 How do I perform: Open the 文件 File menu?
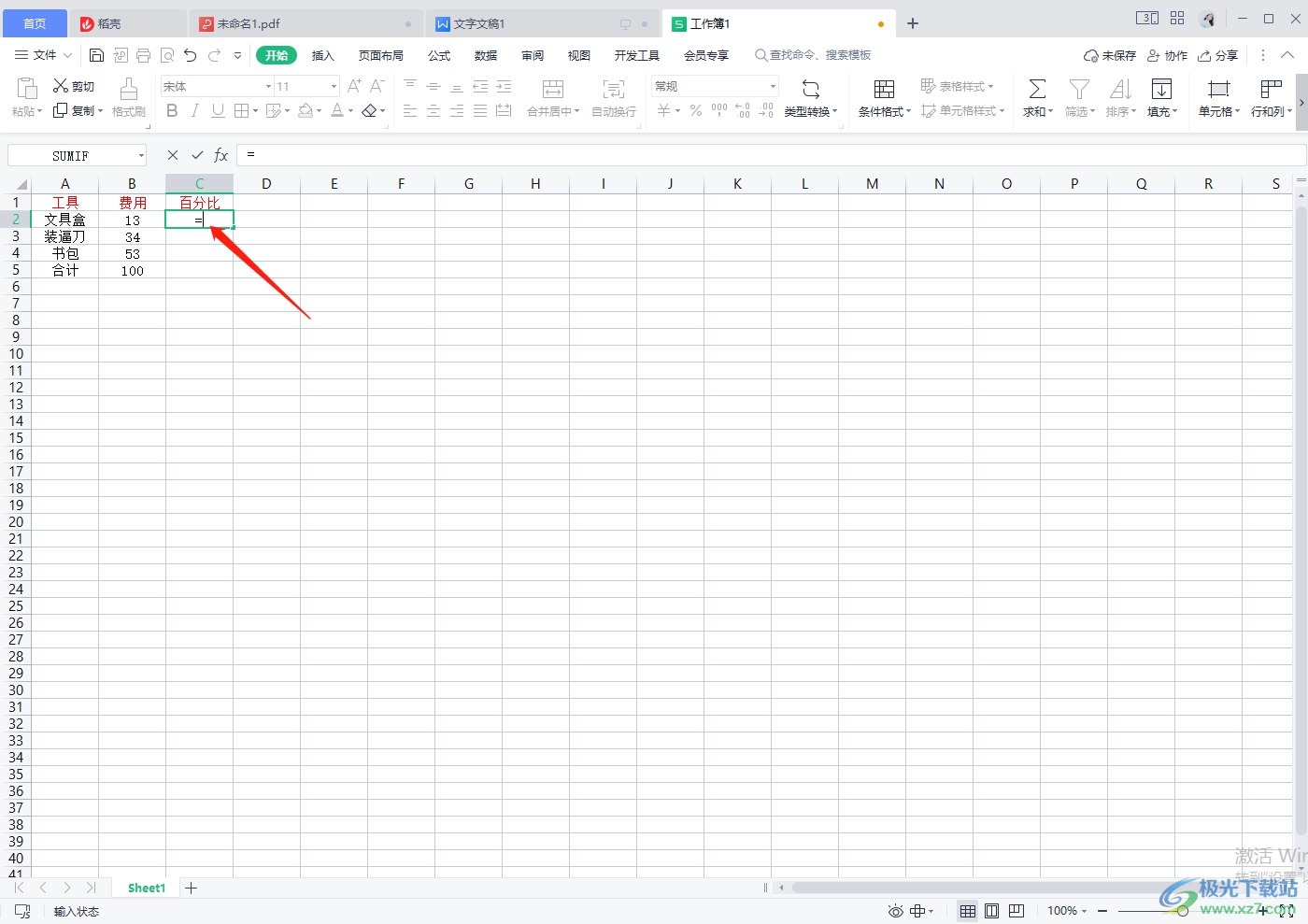(x=43, y=56)
